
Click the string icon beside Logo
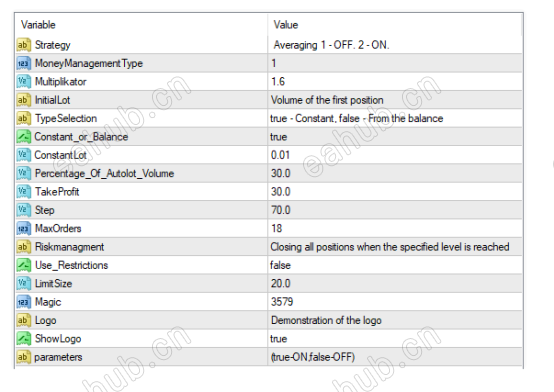pos(23,320)
